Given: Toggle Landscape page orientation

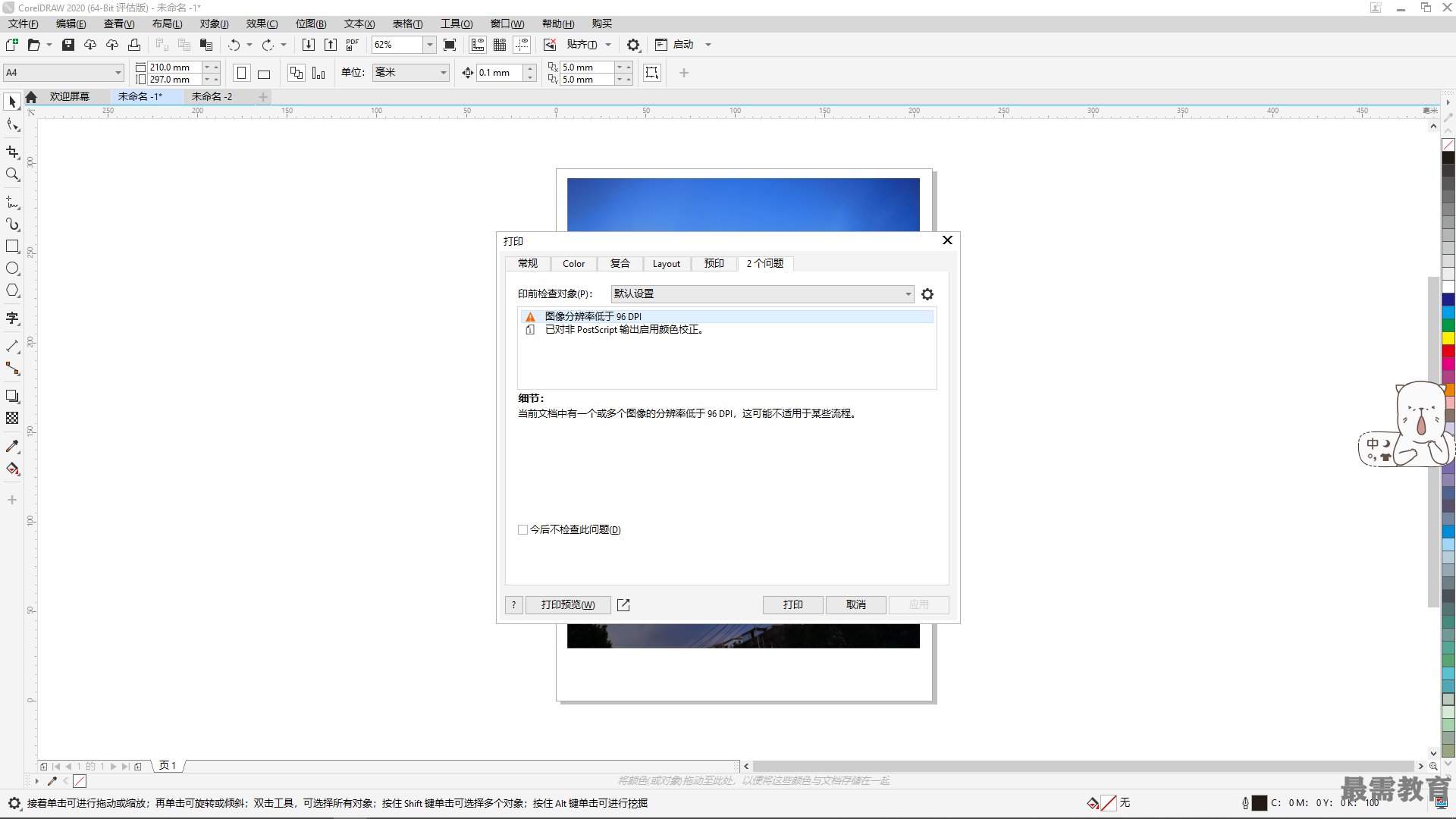Looking at the screenshot, I should (264, 73).
